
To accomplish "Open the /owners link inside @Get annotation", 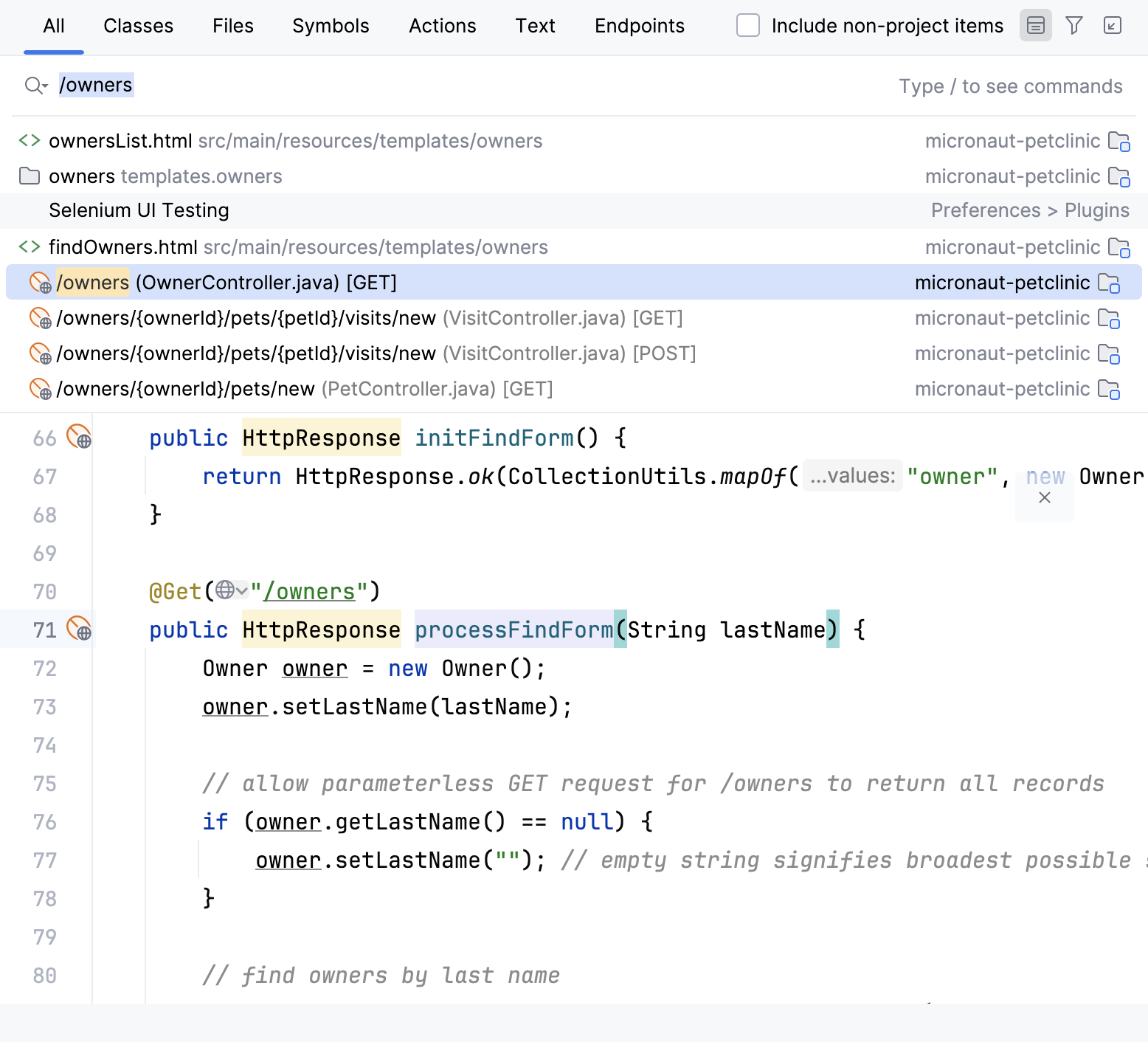I will [311, 590].
